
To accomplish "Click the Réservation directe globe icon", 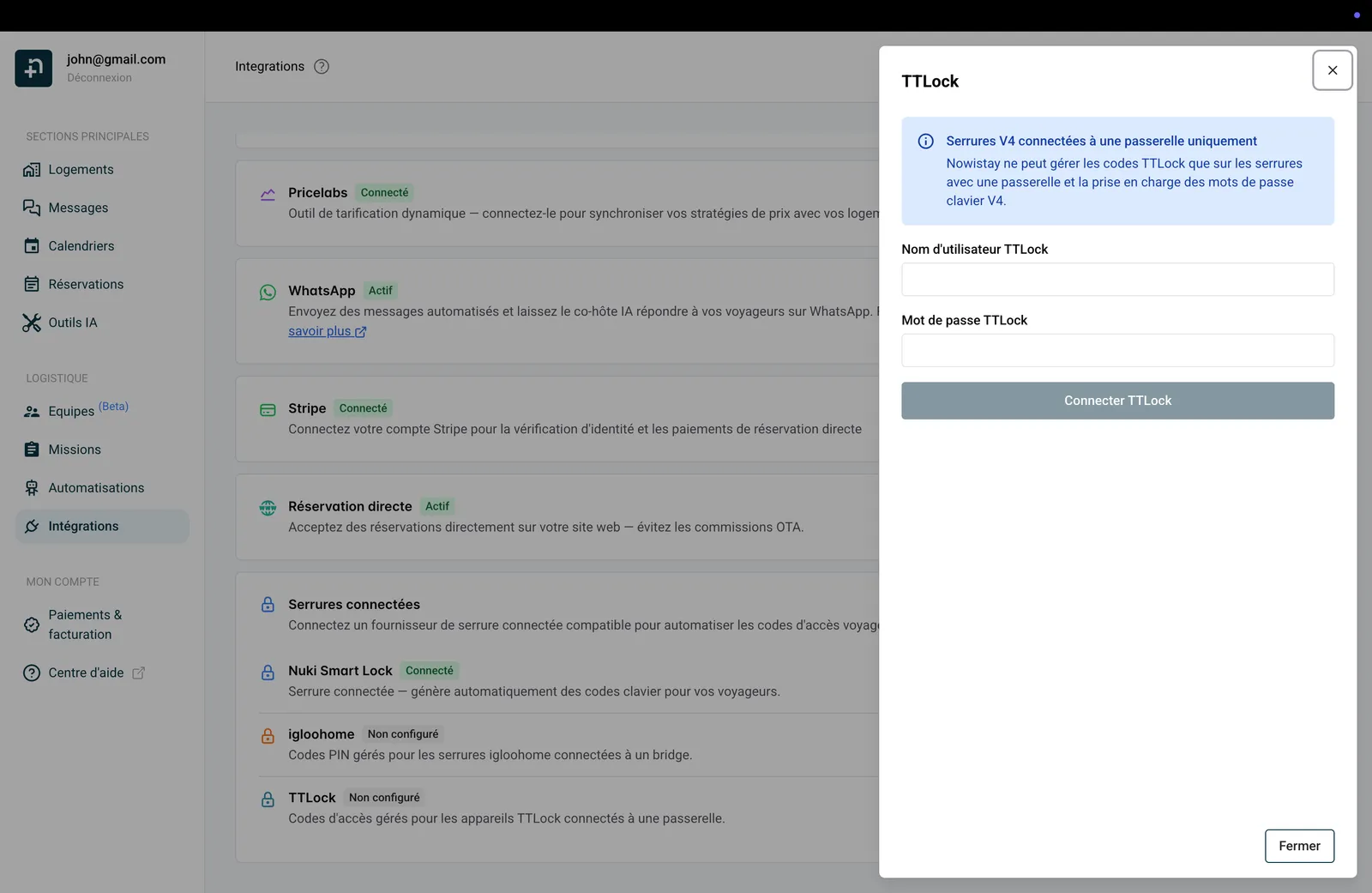I will [x=268, y=508].
